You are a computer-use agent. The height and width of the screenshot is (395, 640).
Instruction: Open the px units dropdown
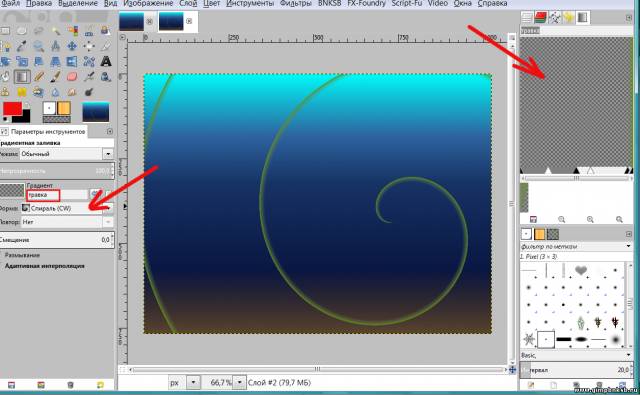[x=184, y=383]
